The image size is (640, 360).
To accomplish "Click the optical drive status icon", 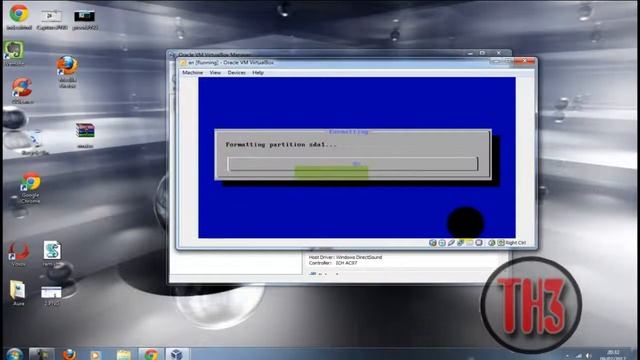I will [x=442, y=243].
